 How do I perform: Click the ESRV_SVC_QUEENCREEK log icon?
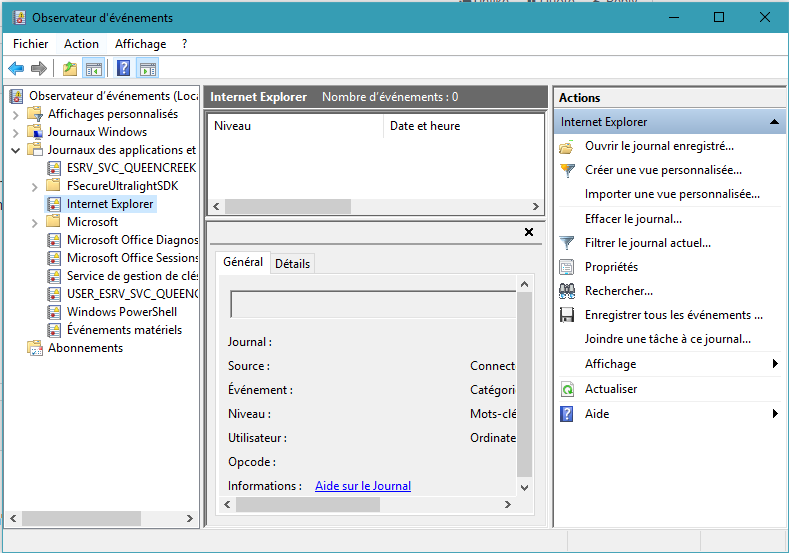(54, 168)
